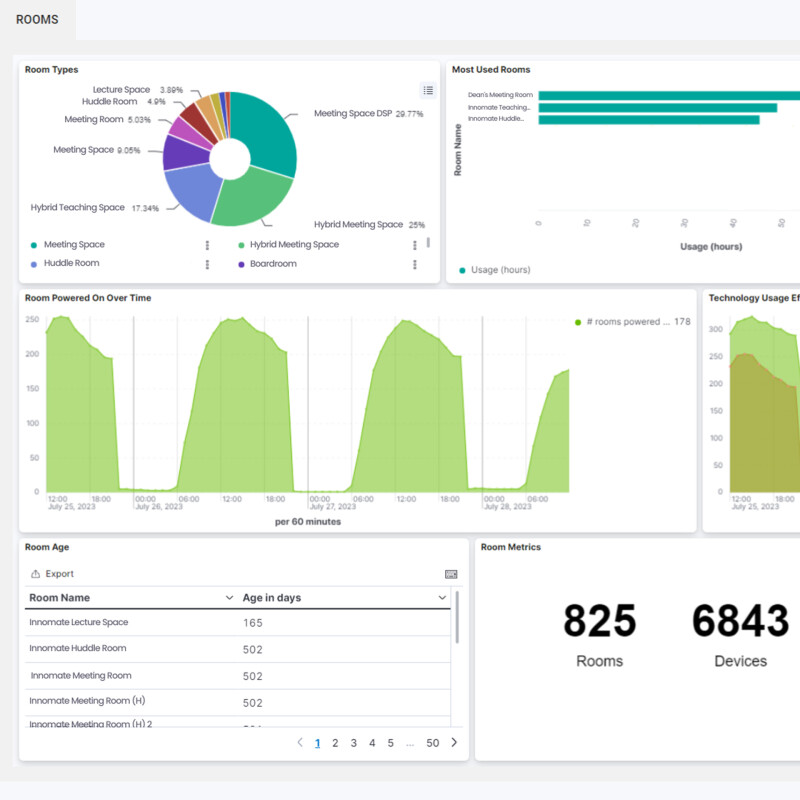This screenshot has height=800, width=800.
Task: Click Dean's Meeting Room usage bar
Action: click(x=669, y=95)
